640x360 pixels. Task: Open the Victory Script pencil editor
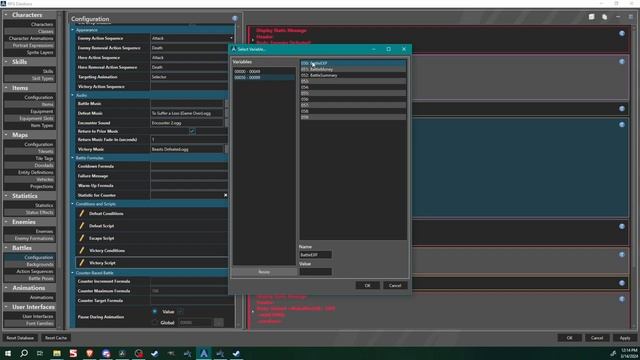pos(82,263)
